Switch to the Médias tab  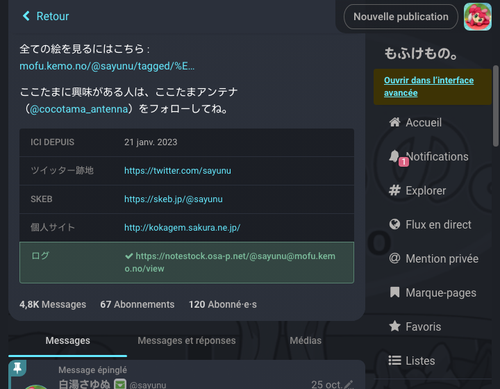[305, 341]
